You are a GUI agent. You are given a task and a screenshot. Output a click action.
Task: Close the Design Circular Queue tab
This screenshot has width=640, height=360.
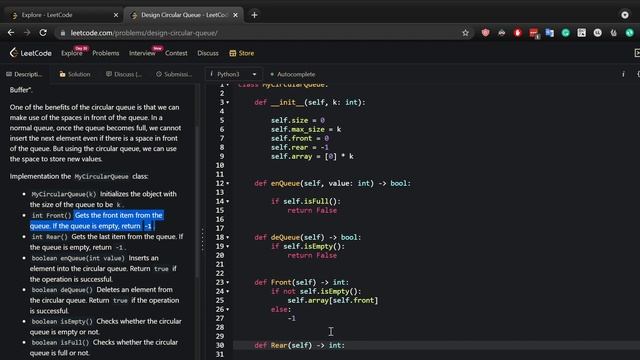click(x=236, y=15)
